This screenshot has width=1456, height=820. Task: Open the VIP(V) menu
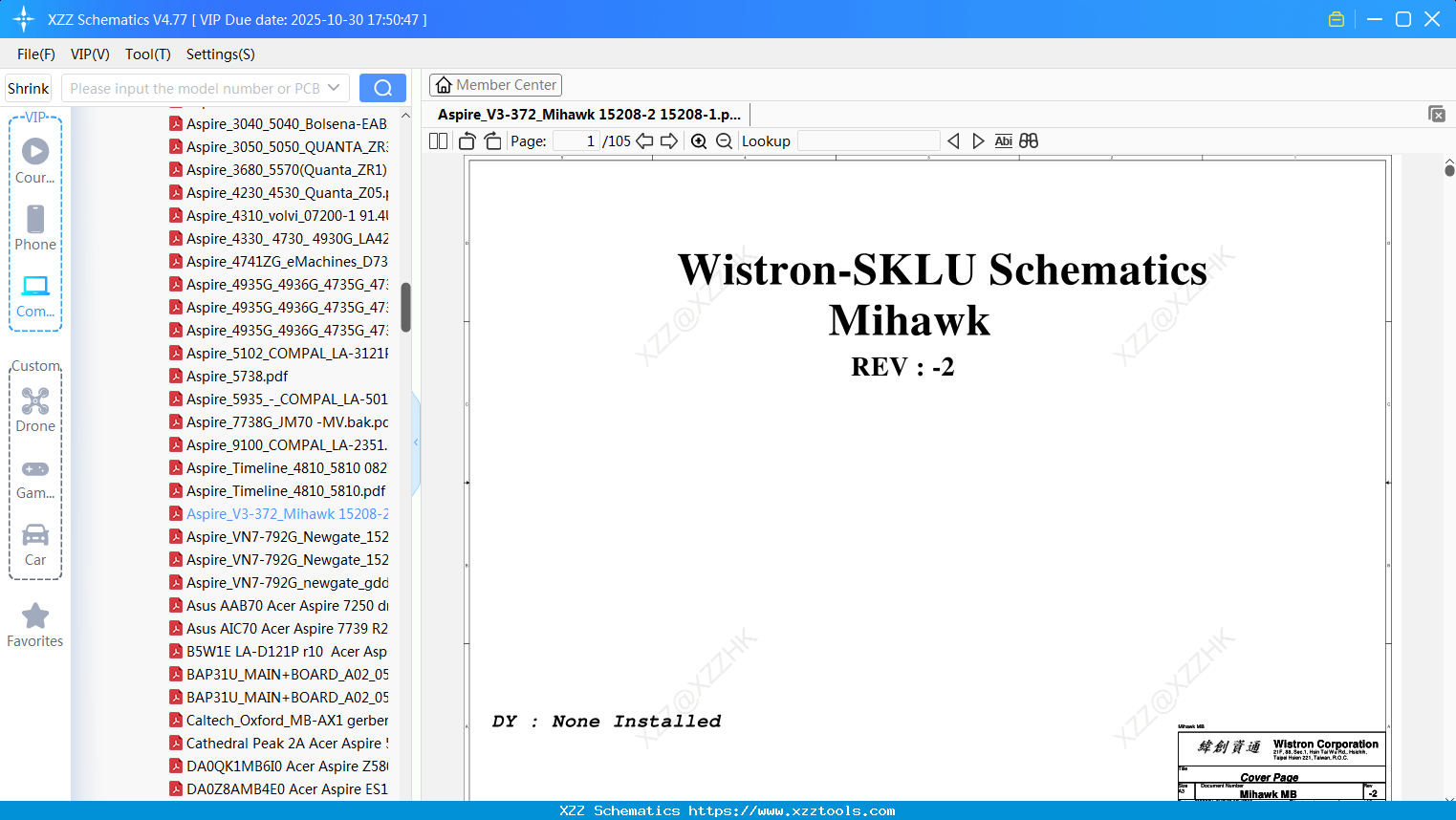pos(90,54)
